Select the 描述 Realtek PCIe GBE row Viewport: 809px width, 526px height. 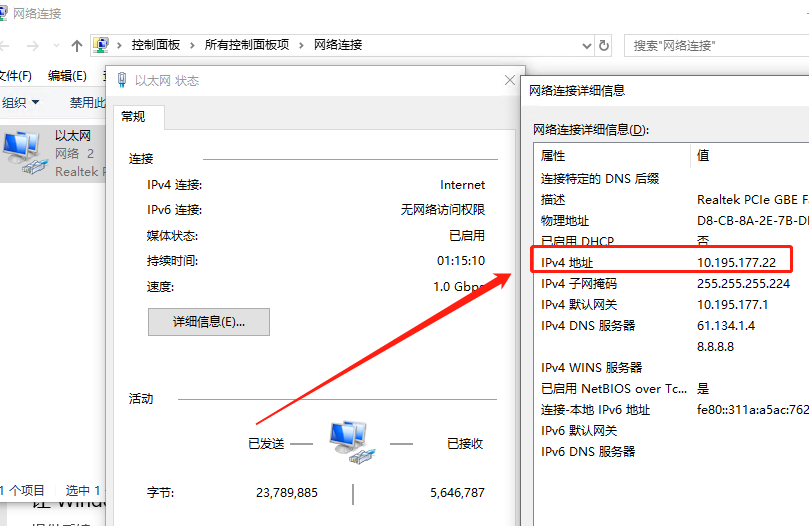click(672, 200)
